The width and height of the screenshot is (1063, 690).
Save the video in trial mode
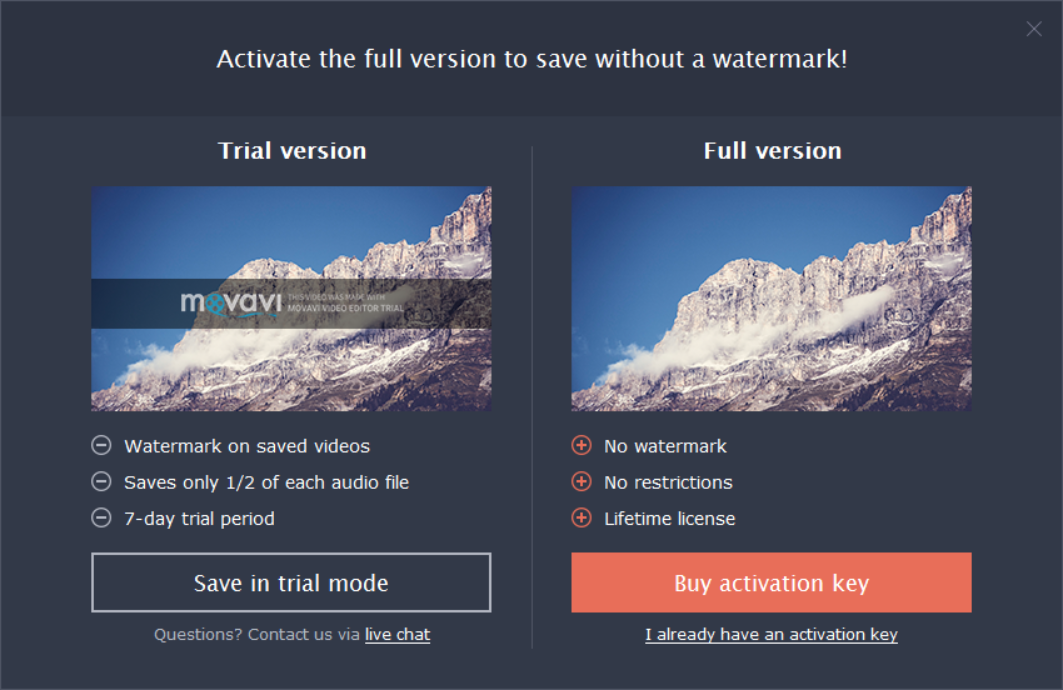click(292, 582)
